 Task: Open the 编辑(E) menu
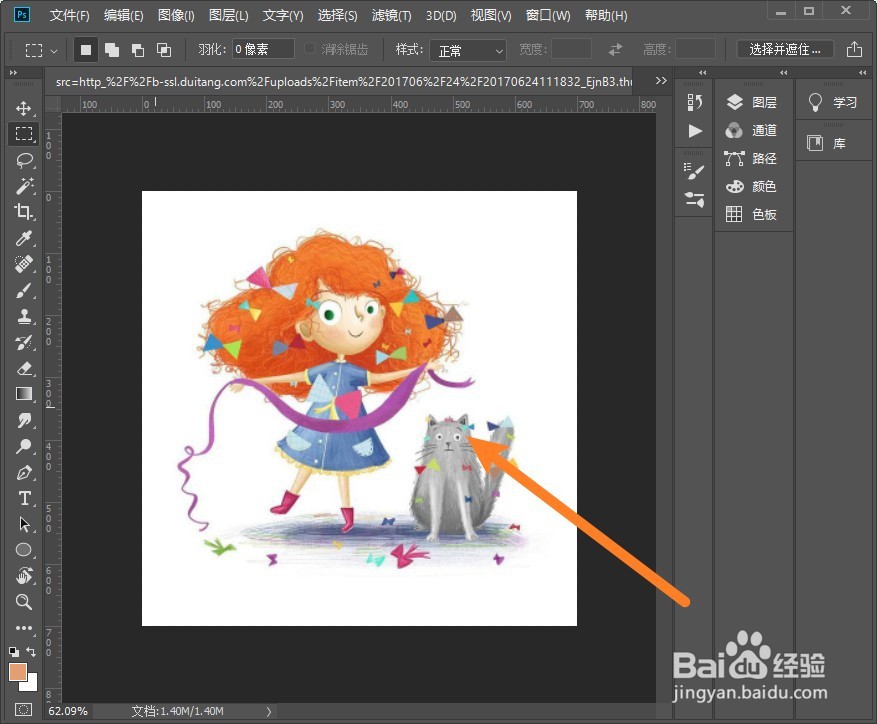(x=124, y=16)
